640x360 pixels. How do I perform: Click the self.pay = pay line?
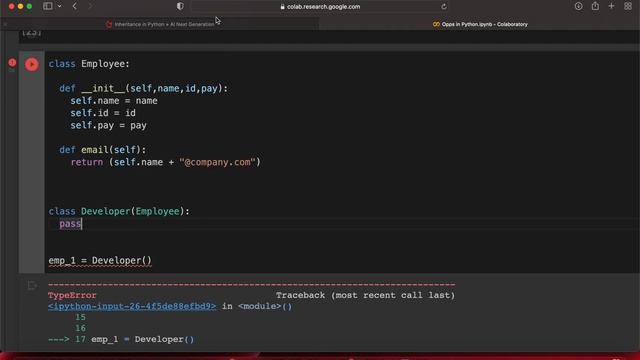click(108, 125)
